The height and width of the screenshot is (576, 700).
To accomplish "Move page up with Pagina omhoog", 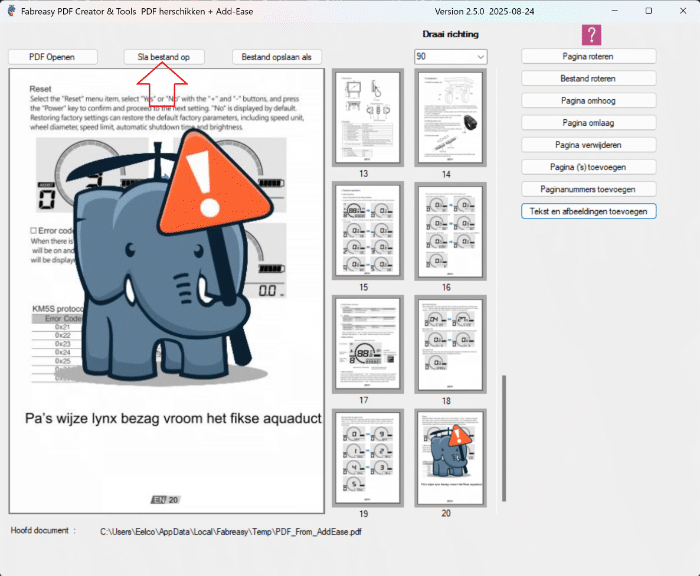I will 588,100.
